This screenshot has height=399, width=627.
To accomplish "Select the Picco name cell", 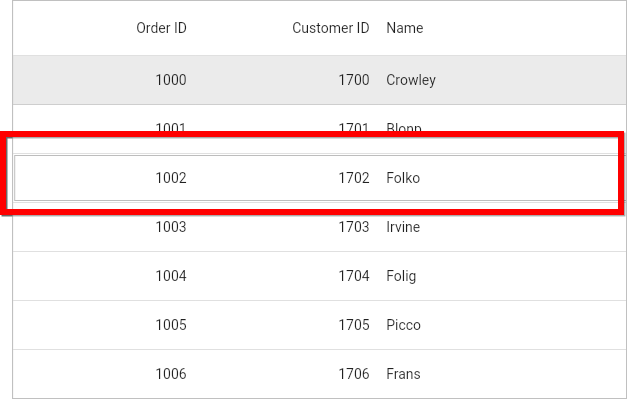I will pyautogui.click(x=403, y=325).
